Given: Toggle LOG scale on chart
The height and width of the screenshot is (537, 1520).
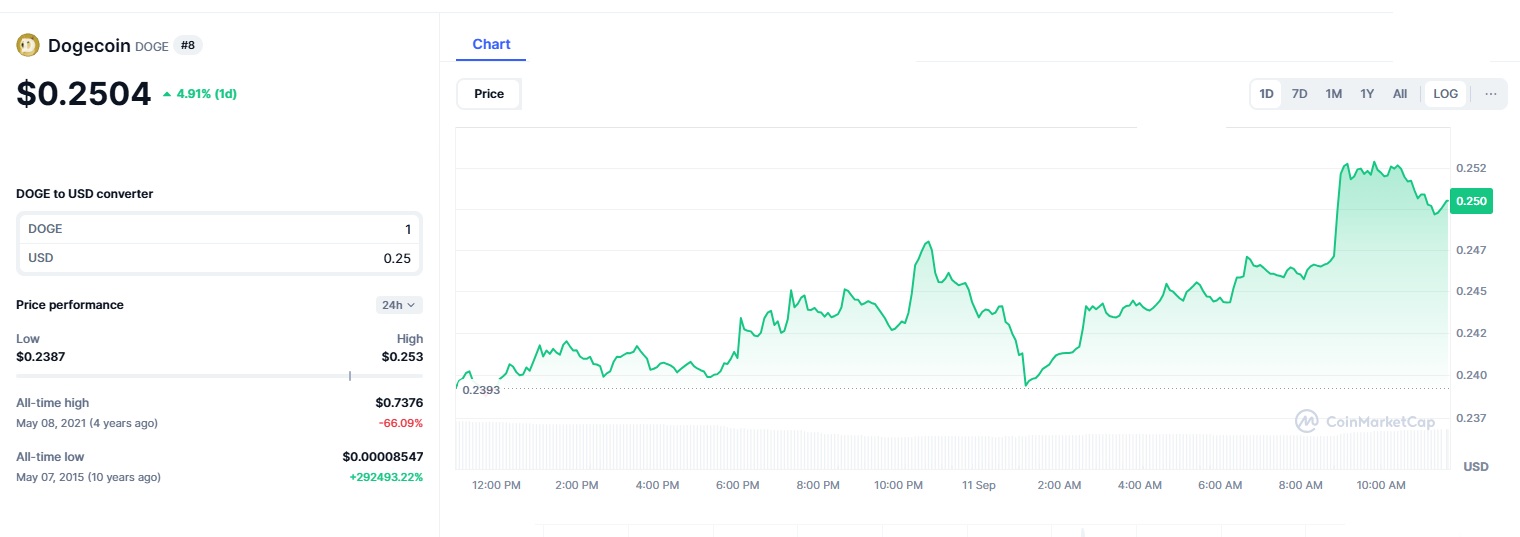Looking at the screenshot, I should (1445, 94).
